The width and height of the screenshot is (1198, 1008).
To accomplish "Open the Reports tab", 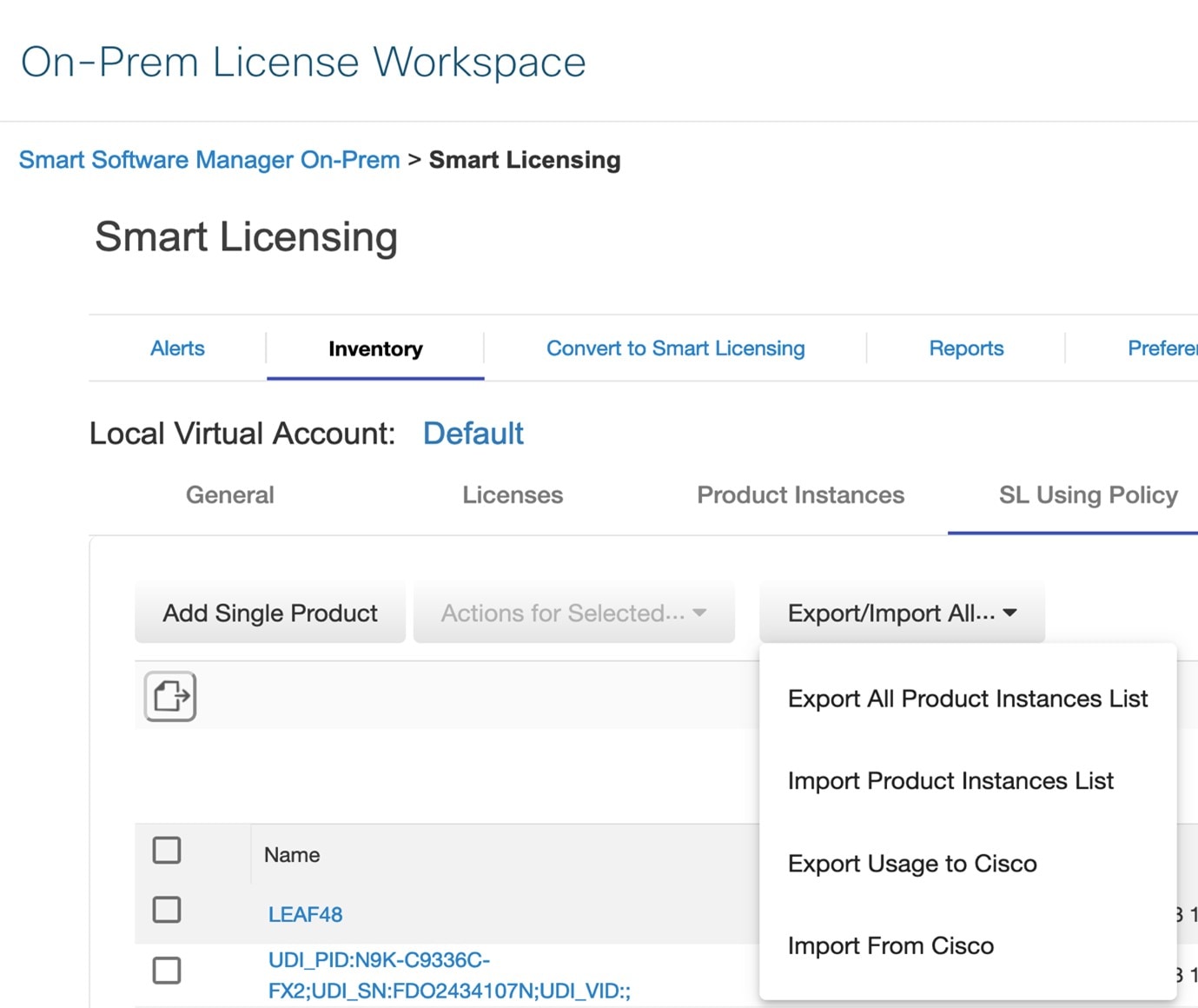I will (966, 348).
